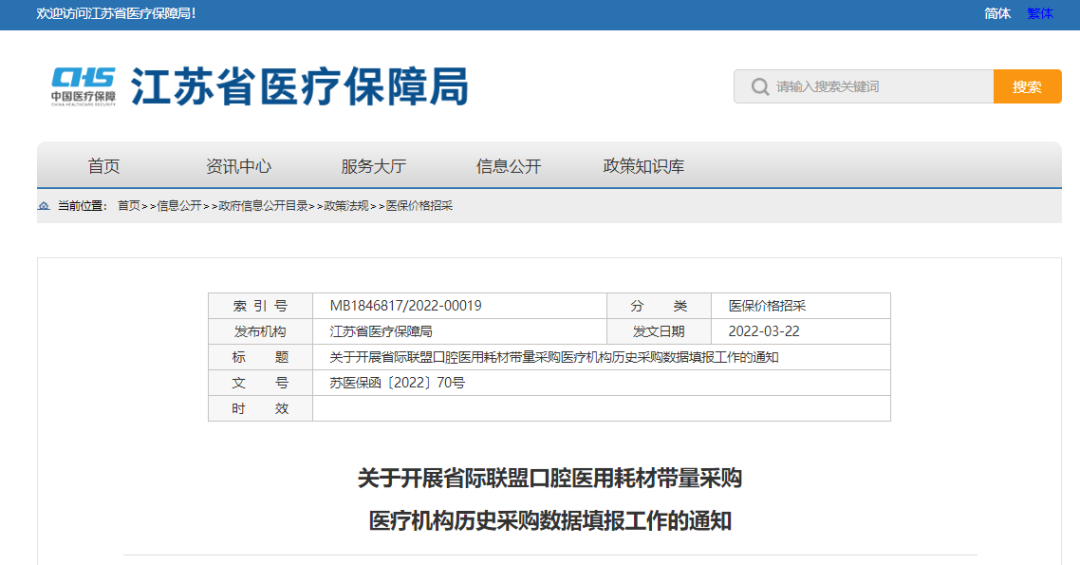Select the 索引号 label cell

(260, 306)
